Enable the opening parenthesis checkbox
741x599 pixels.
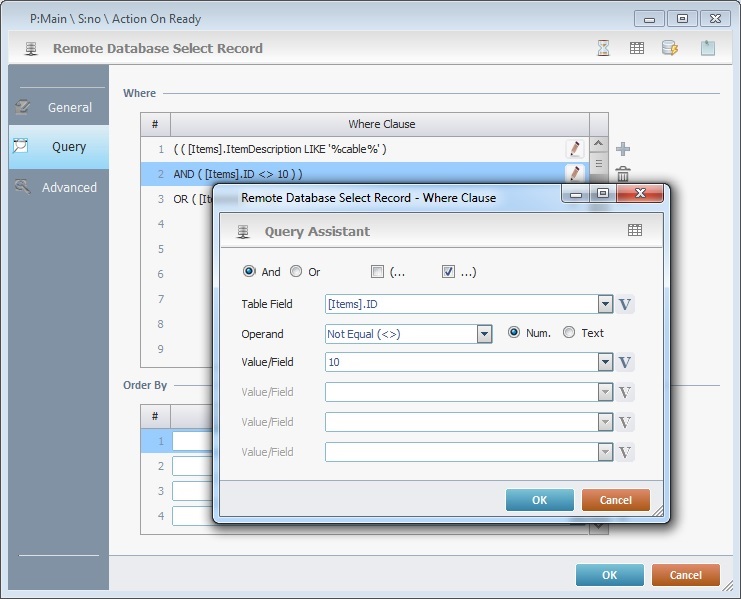pos(377,271)
